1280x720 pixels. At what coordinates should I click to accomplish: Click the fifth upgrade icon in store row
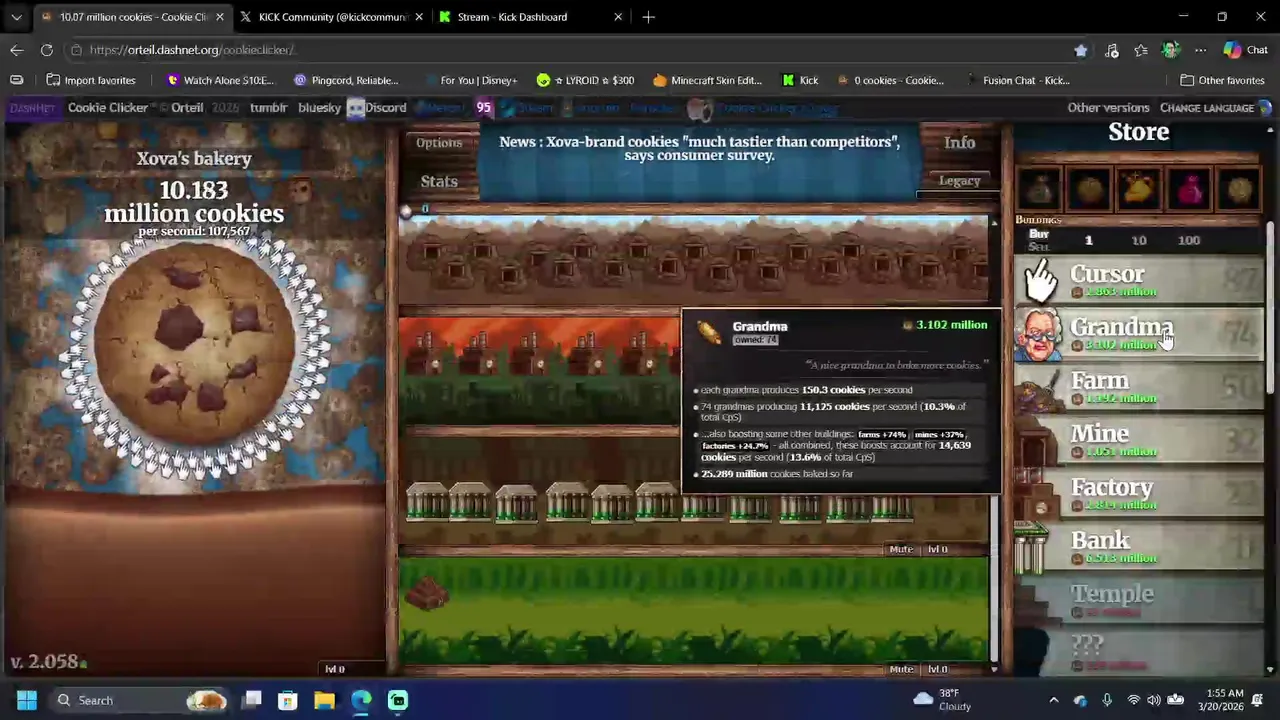(1239, 188)
